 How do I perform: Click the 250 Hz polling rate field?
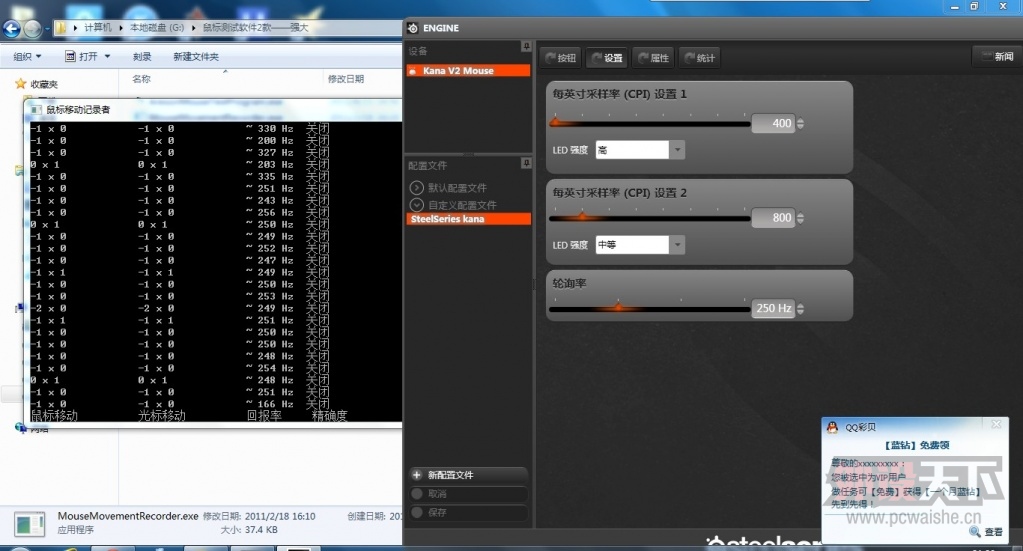click(x=772, y=308)
